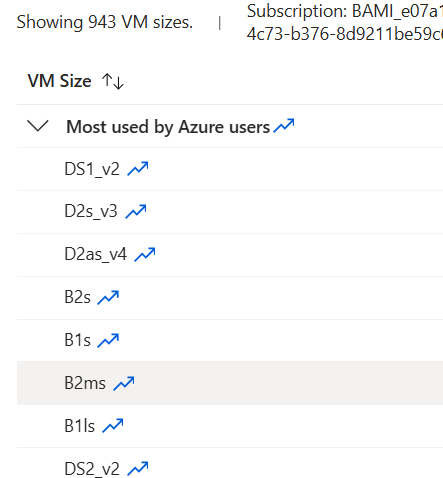The image size is (443, 478).
Task: Select the DS1_v2 VM size row
Action: 230,169
